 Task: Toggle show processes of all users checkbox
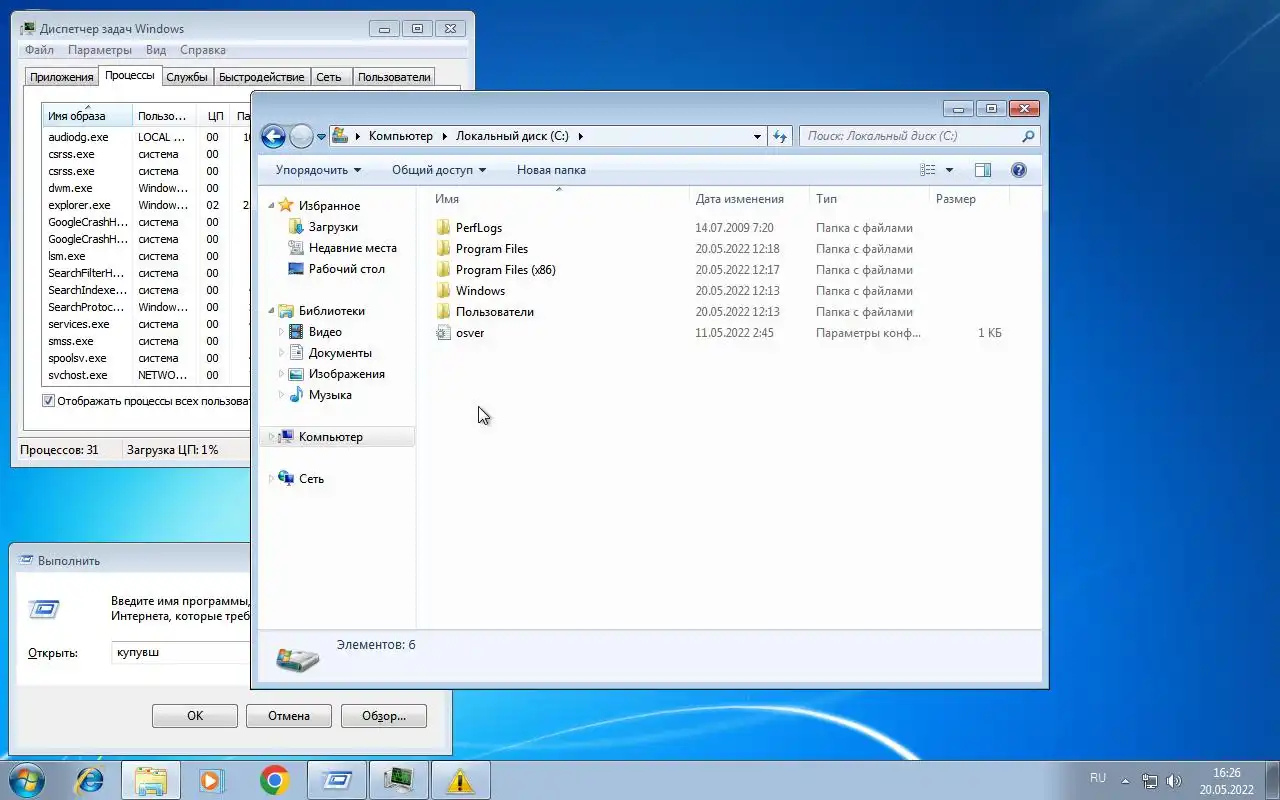tap(48, 401)
